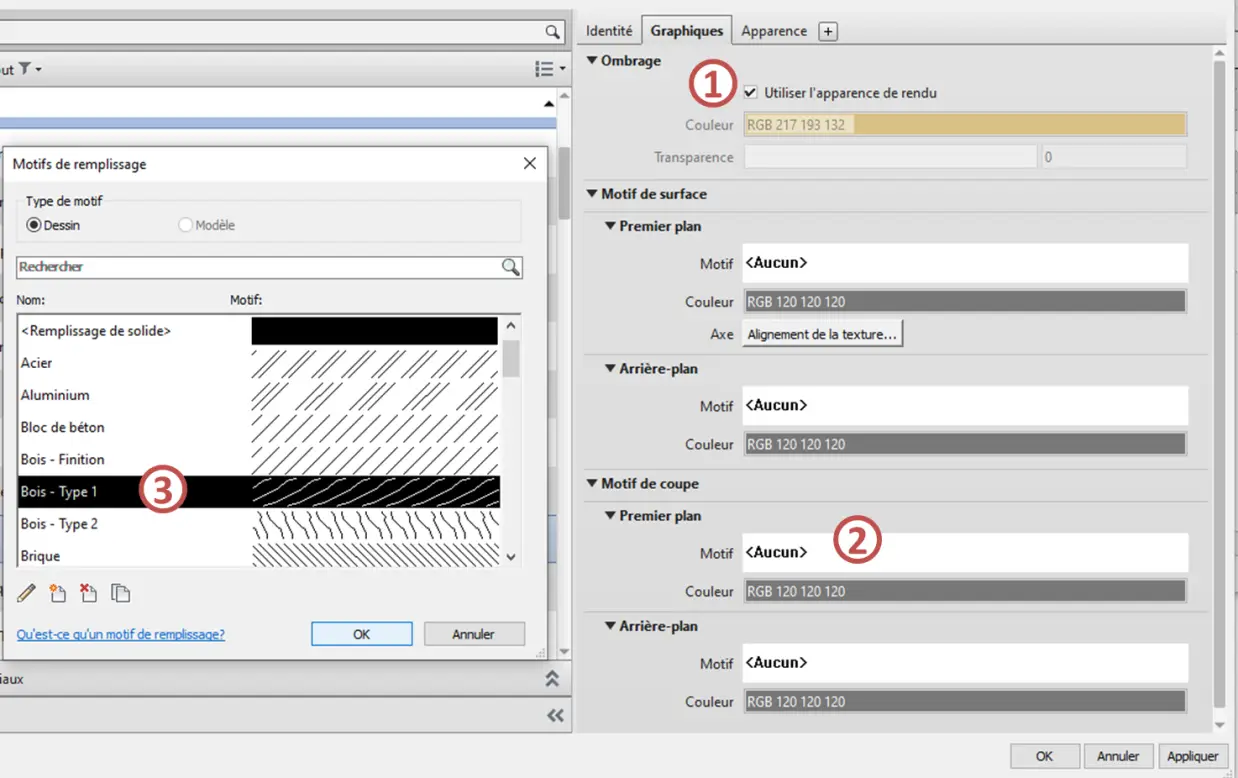1238x778 pixels.
Task: Click the search magnifier in the fill patterns dialog
Action: (511, 267)
